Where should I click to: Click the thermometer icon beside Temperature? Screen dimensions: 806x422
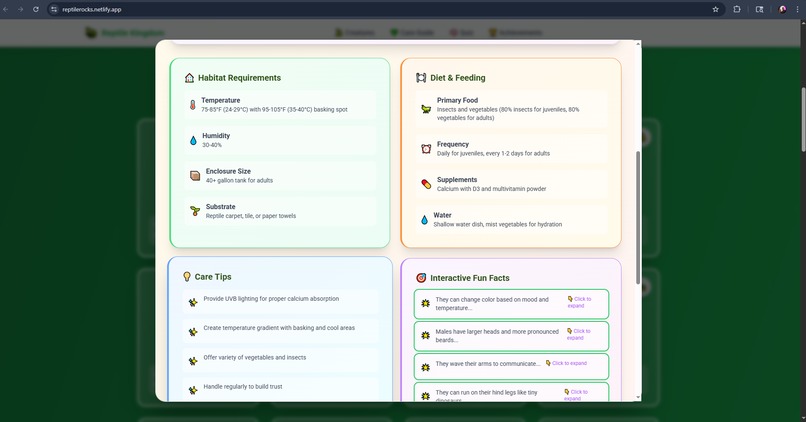click(192, 105)
